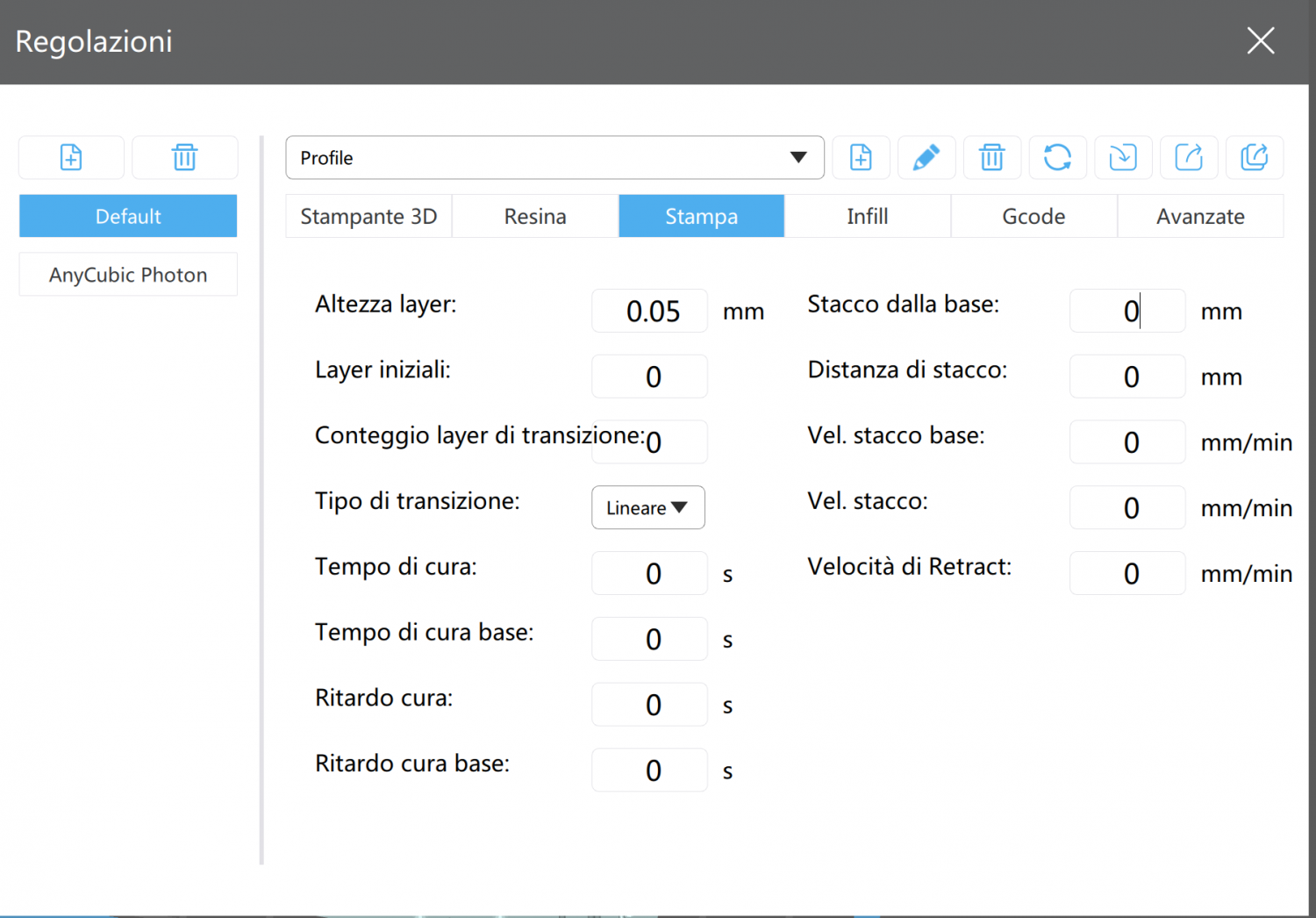This screenshot has width=1316, height=918.
Task: Click the pencil edit profile icon
Action: click(x=926, y=158)
